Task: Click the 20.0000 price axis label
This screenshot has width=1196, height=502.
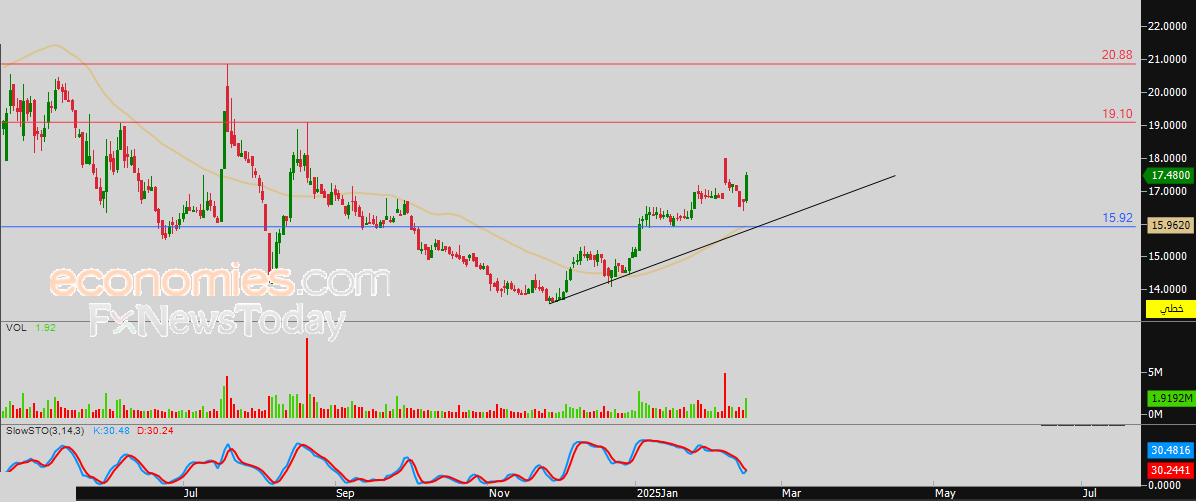Action: pos(1167,92)
